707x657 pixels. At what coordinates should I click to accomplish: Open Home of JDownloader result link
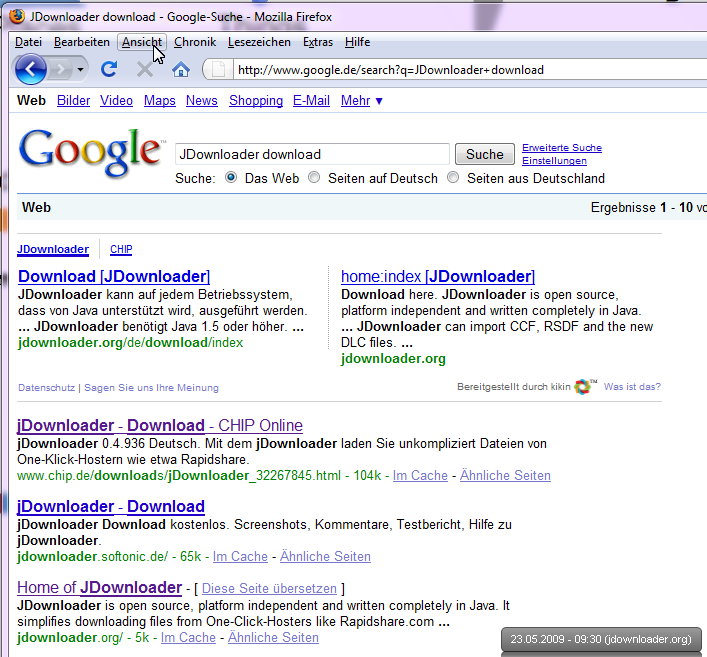(x=99, y=587)
